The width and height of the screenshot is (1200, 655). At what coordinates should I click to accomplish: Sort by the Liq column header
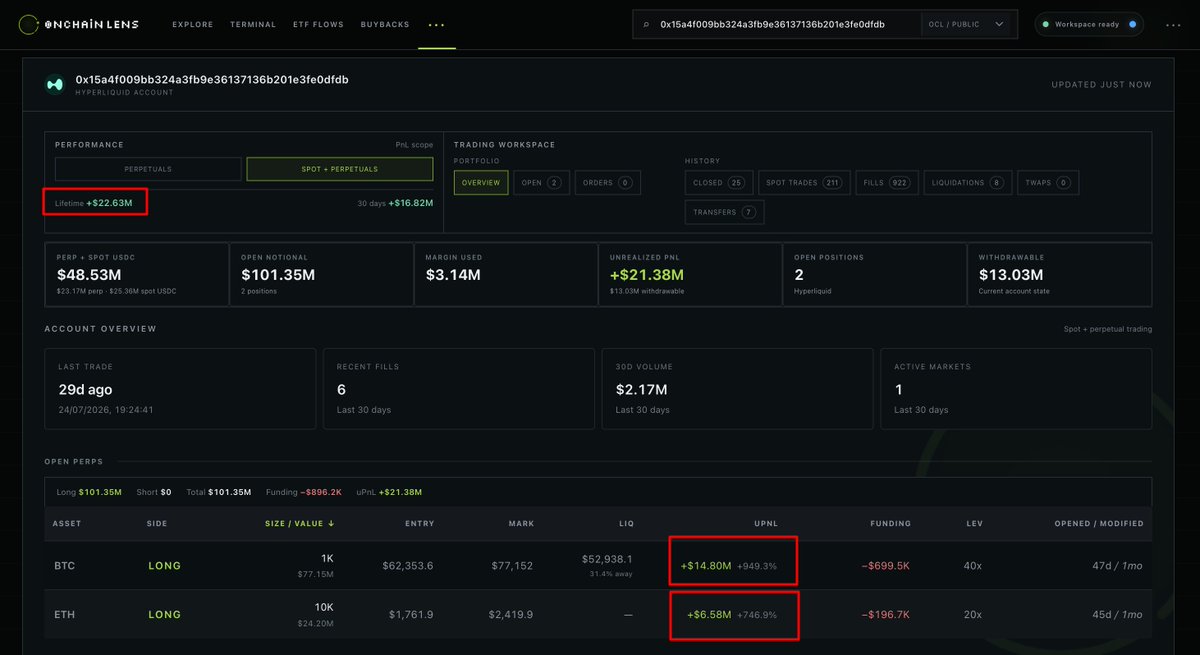tap(627, 523)
